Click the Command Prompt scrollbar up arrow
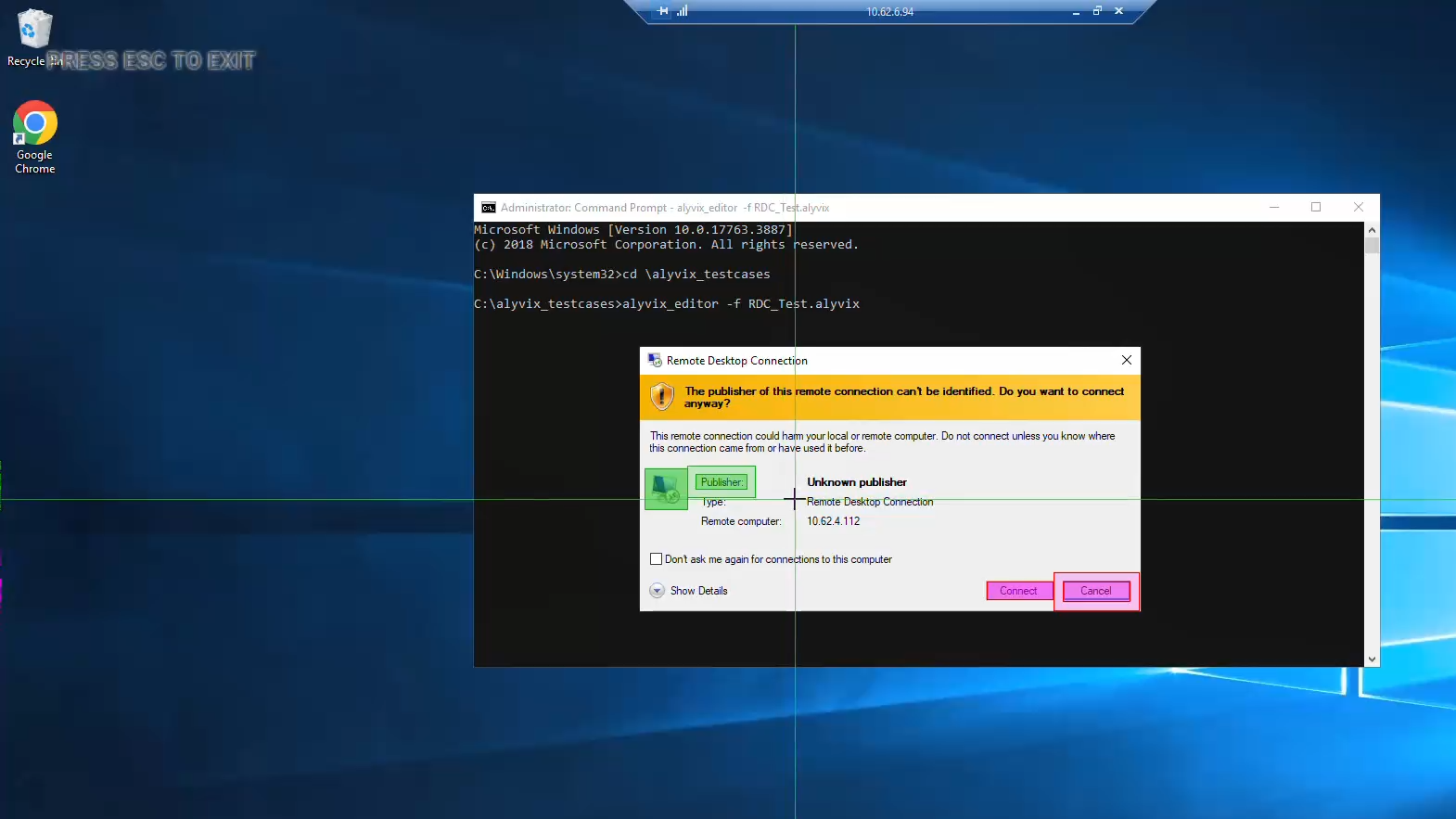The height and width of the screenshot is (819, 1456). (x=1373, y=229)
